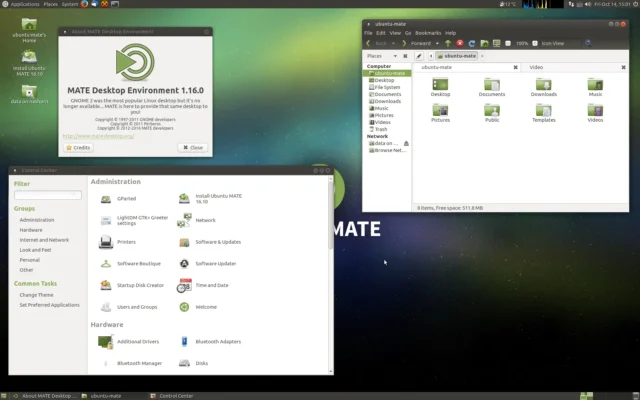
Task: Eject the 'data on ...' network mount
Action: 406,143
